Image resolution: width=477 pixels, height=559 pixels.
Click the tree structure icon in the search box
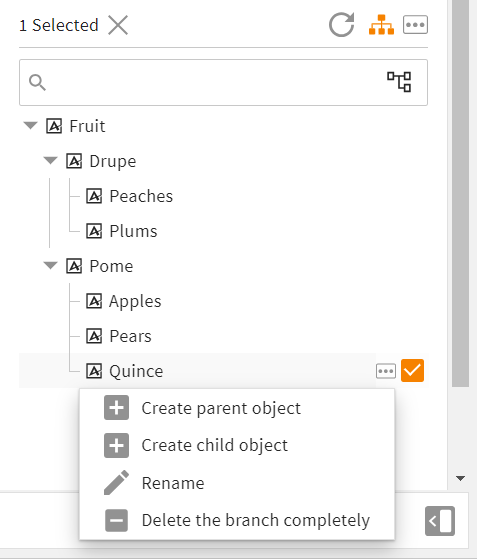point(399,82)
